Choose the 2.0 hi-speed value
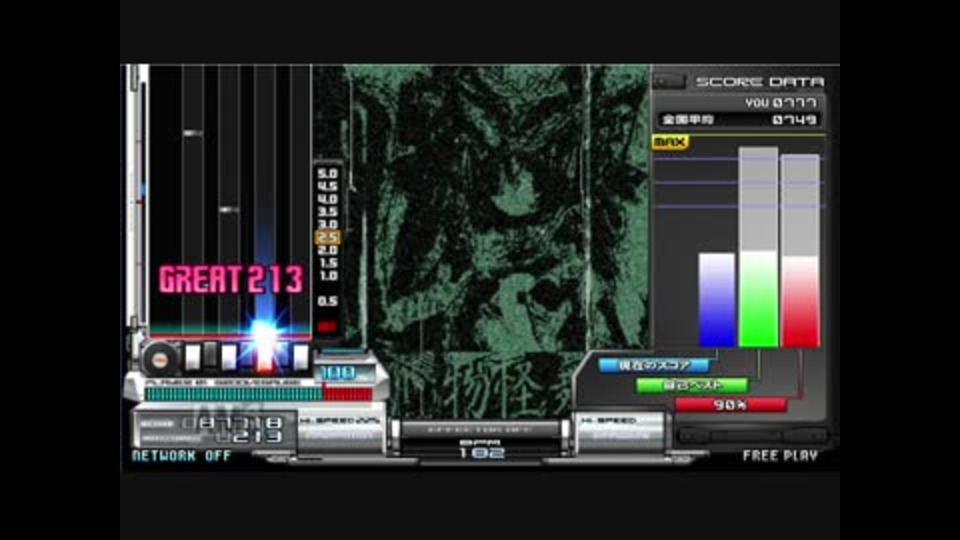This screenshot has width=960, height=540. [x=328, y=250]
